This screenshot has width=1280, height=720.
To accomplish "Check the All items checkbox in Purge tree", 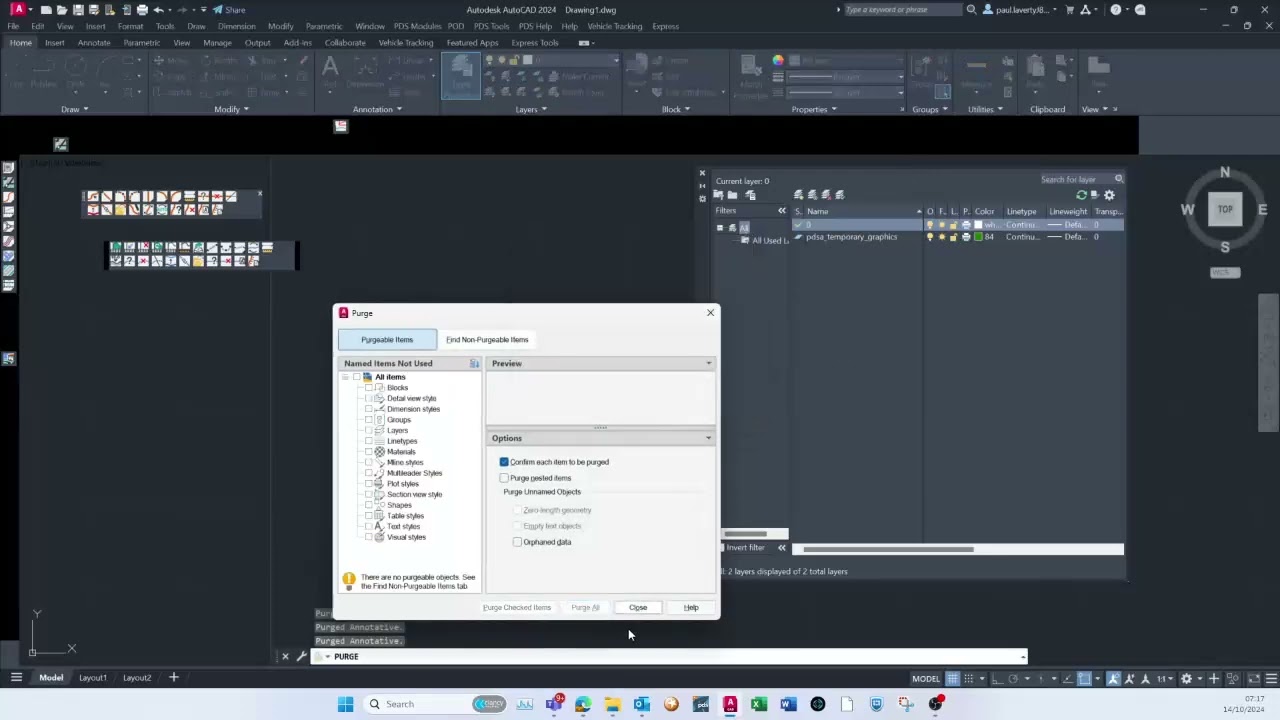I will (x=357, y=377).
